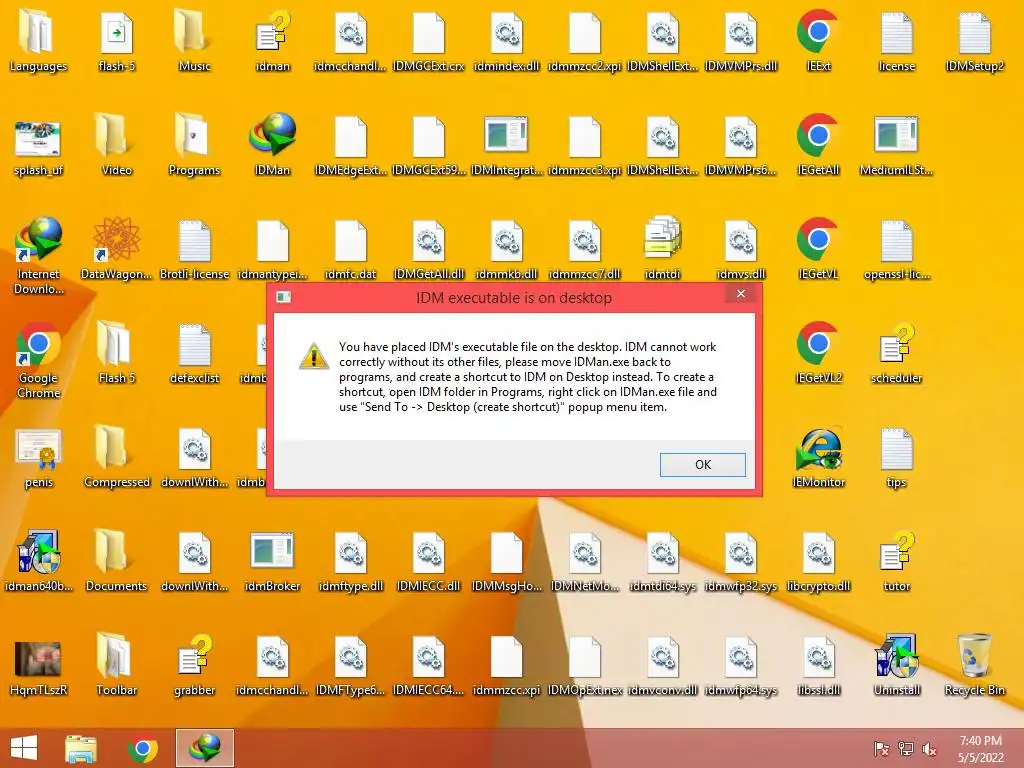Open Chrome from the taskbar
Image resolution: width=1024 pixels, height=768 pixels.
pyautogui.click(x=143, y=748)
